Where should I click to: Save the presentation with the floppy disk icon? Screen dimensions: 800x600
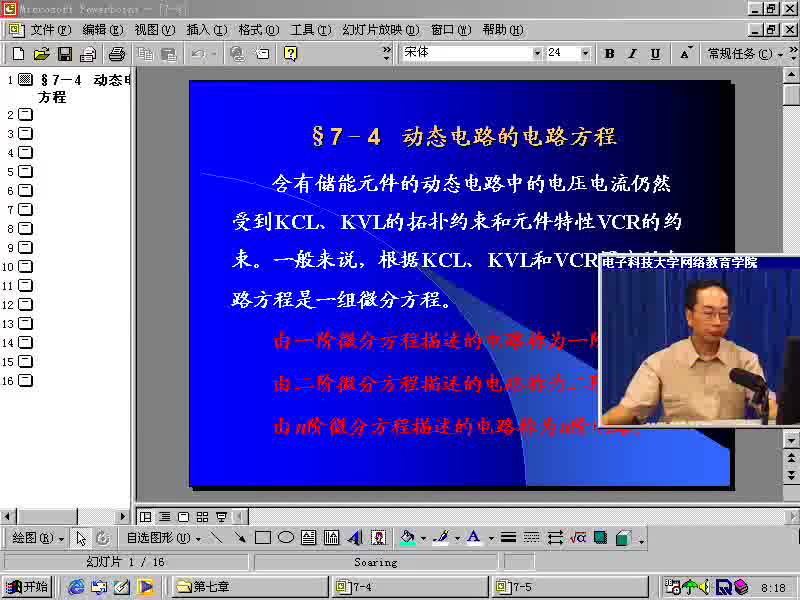click(65, 54)
